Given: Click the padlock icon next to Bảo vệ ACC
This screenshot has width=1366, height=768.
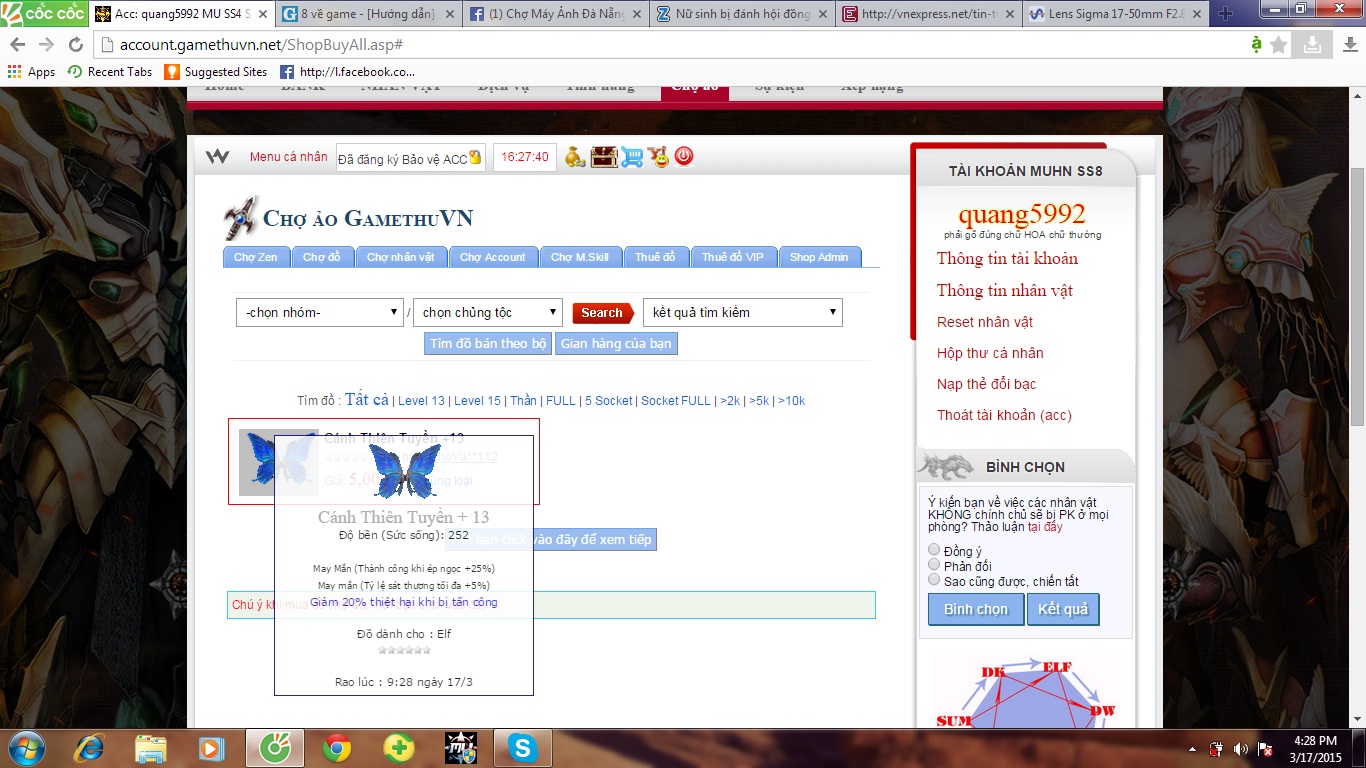Looking at the screenshot, I should [475, 157].
